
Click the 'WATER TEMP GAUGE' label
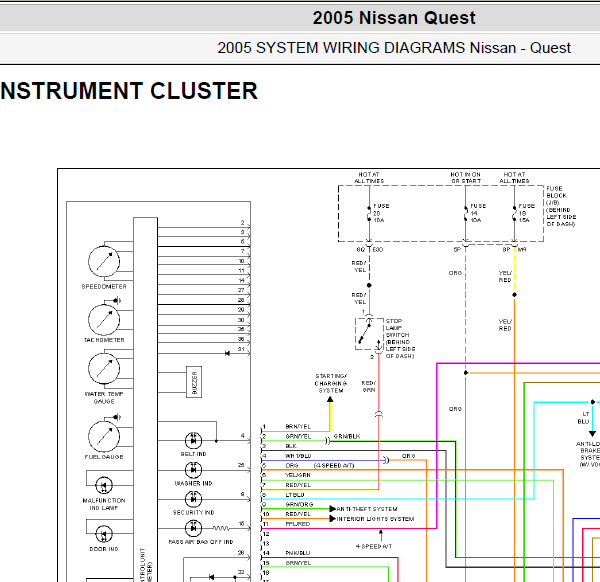point(104,398)
